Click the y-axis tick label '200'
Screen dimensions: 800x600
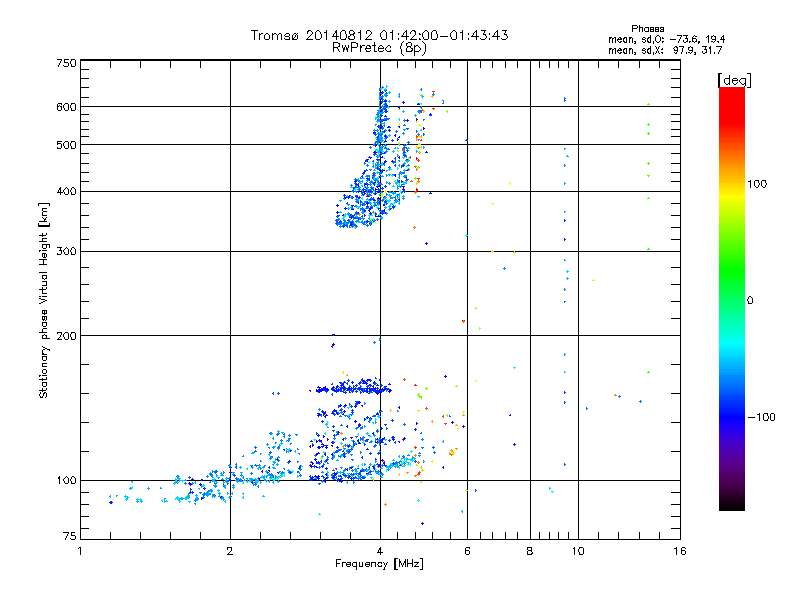coord(66,336)
